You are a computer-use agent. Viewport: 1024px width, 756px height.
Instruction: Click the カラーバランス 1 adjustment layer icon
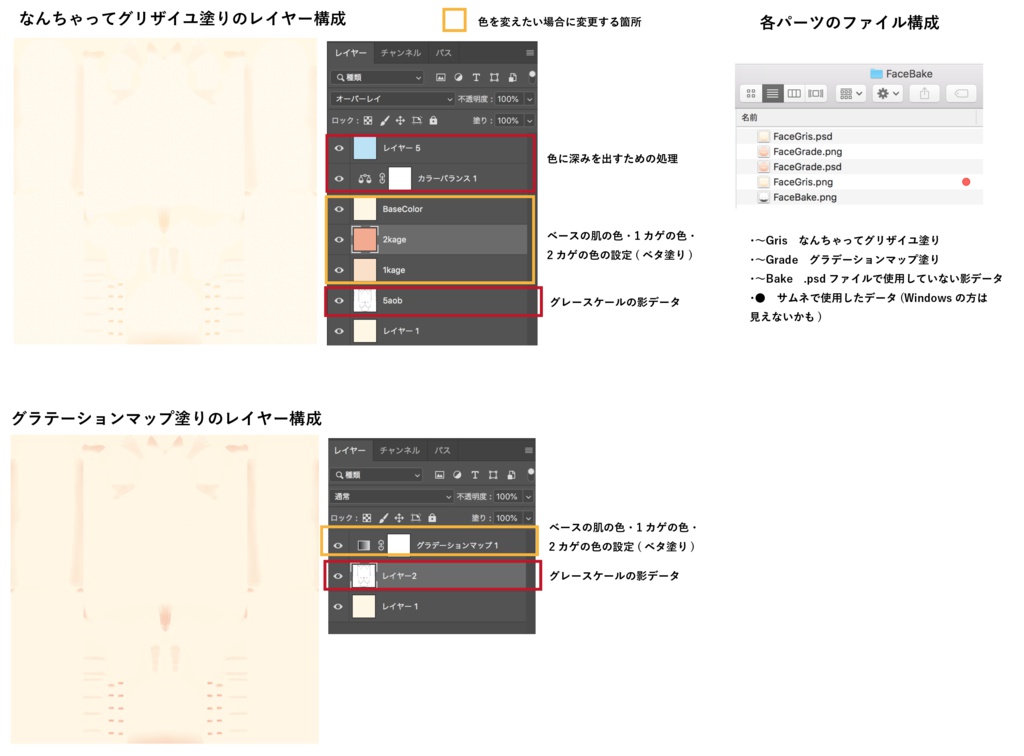click(x=367, y=179)
